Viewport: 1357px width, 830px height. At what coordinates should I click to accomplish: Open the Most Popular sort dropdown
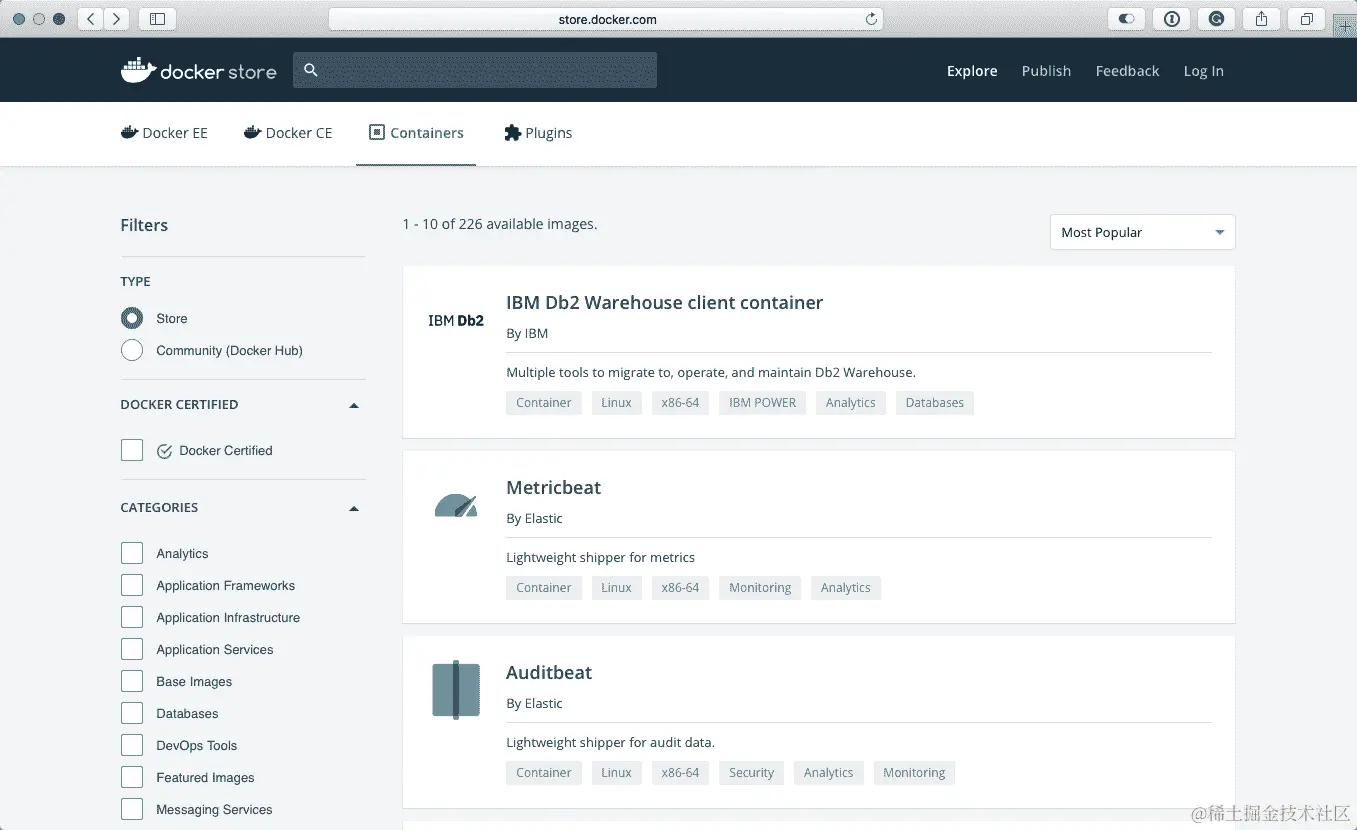[1142, 232]
